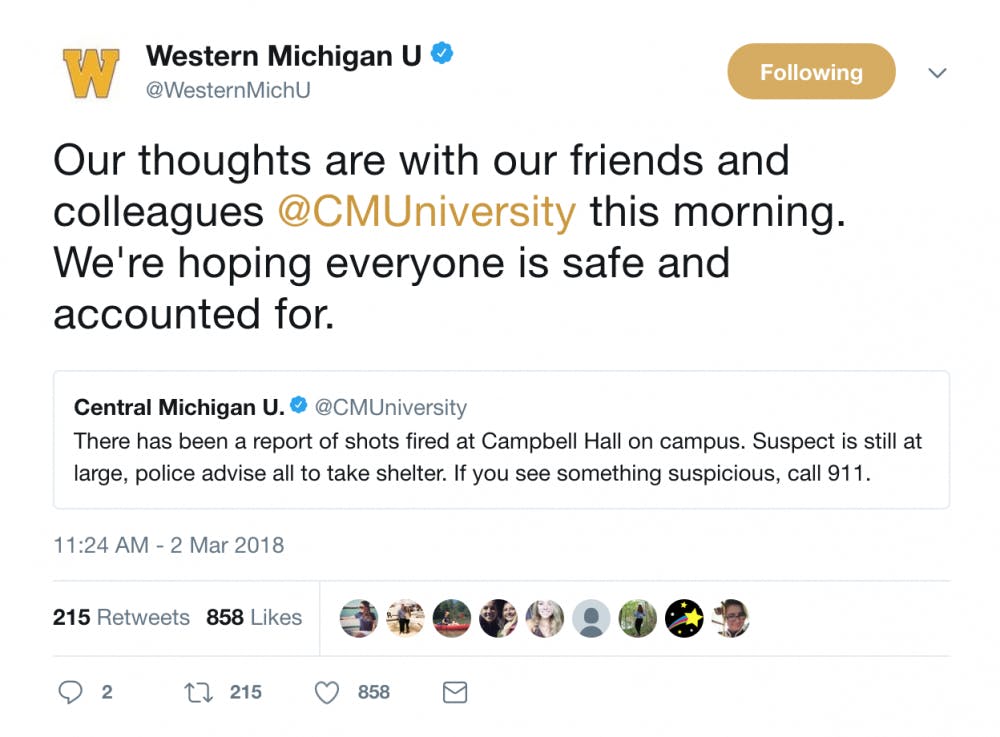Click the shooting star avatar among likers

[684, 618]
